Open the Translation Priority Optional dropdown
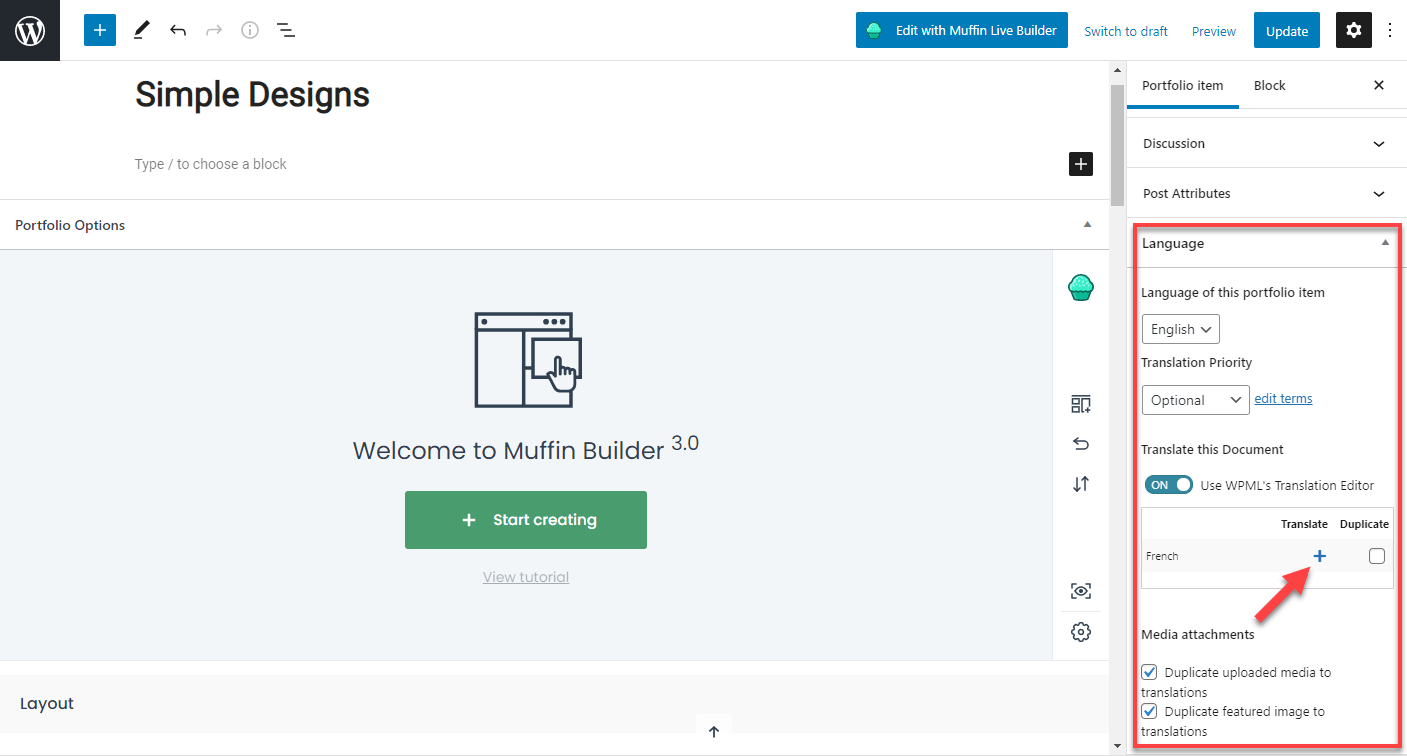 tap(1196, 400)
